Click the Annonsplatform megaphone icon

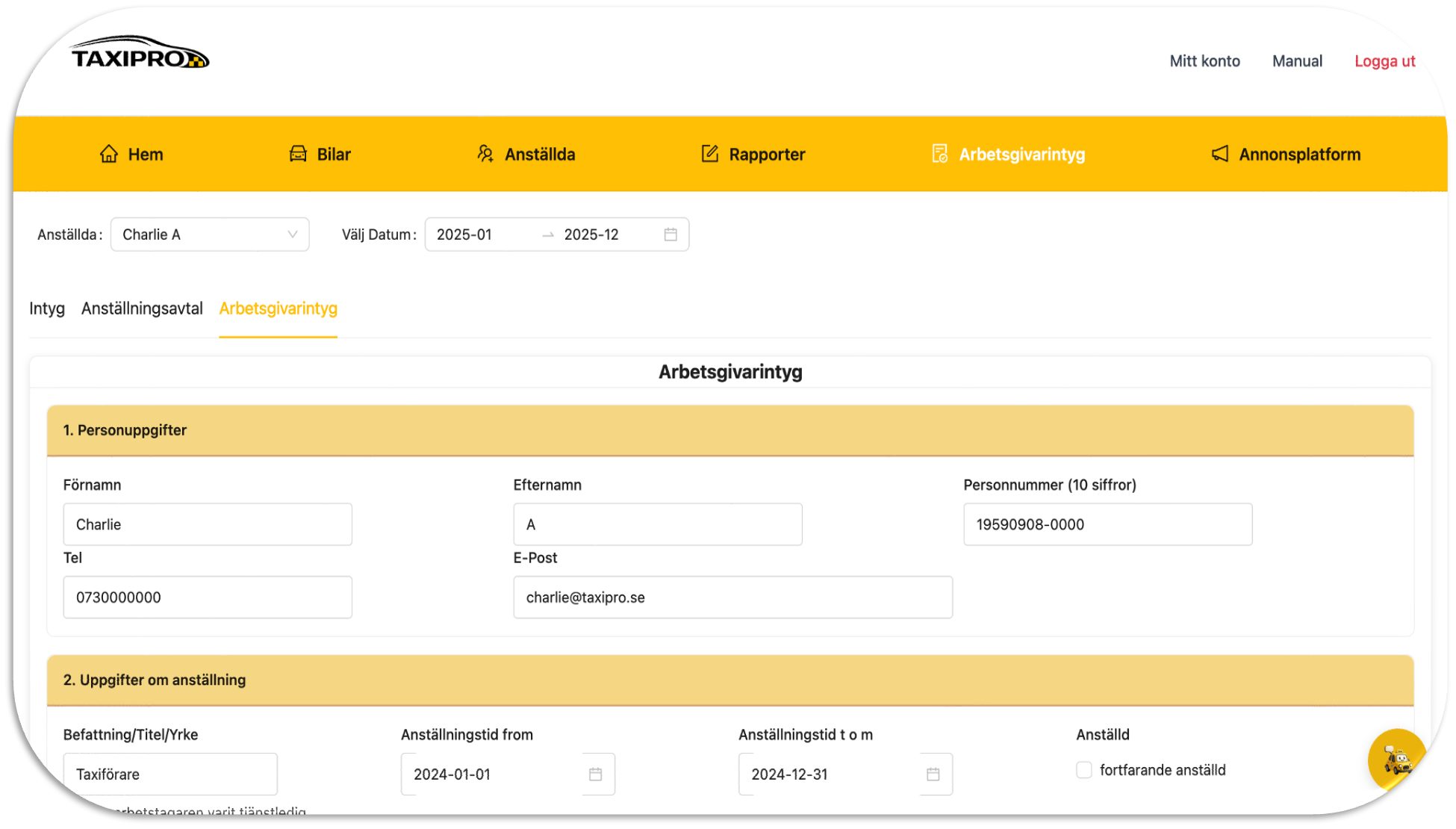[x=1219, y=154]
